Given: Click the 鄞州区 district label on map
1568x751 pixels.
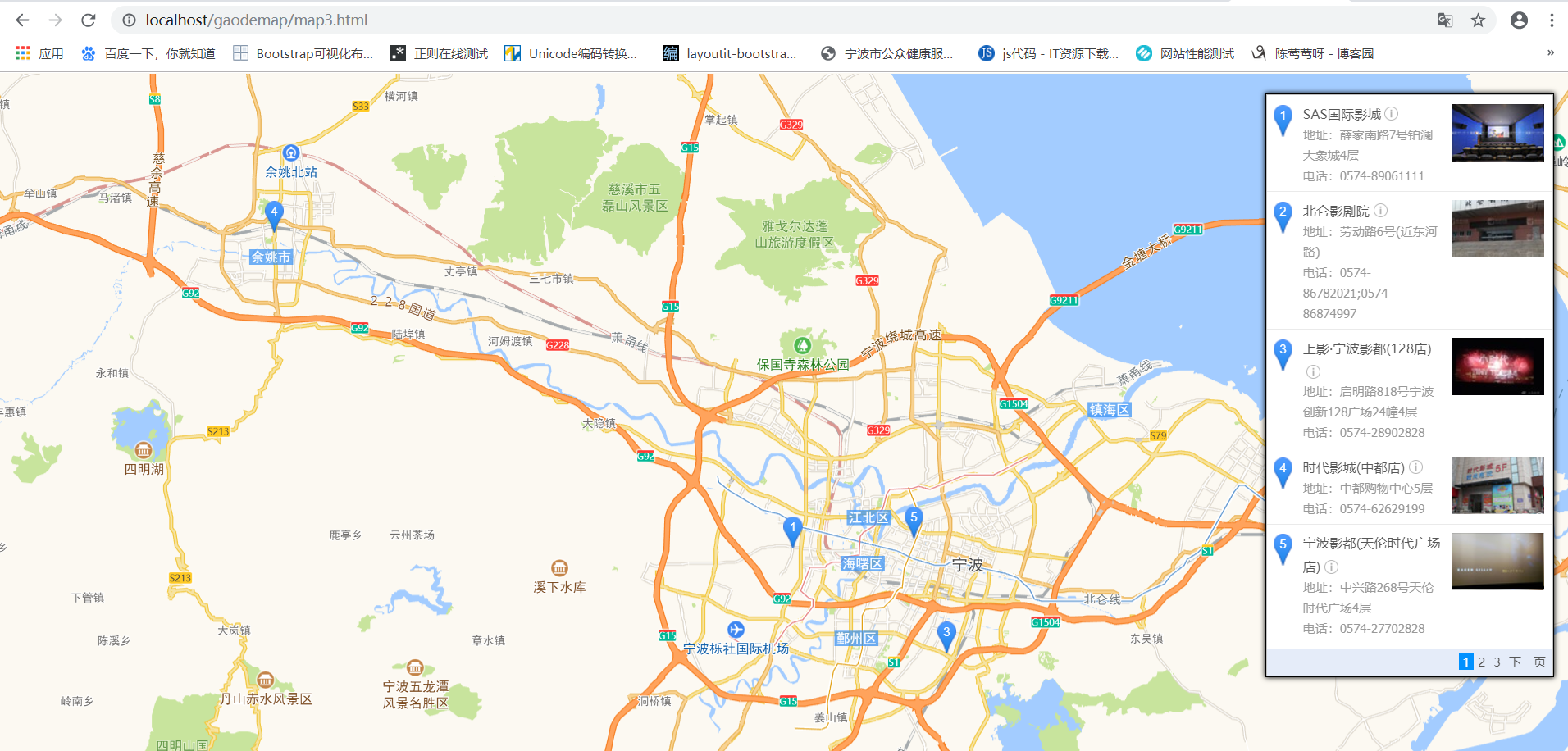Looking at the screenshot, I should (856, 638).
